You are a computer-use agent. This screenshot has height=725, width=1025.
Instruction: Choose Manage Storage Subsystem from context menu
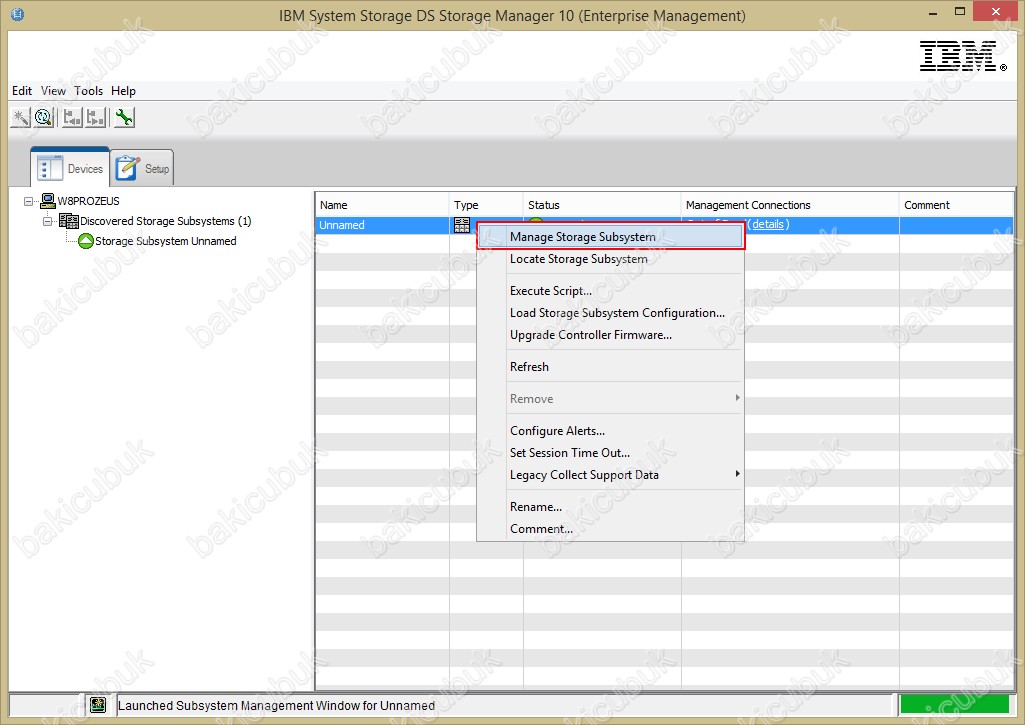[611, 237]
